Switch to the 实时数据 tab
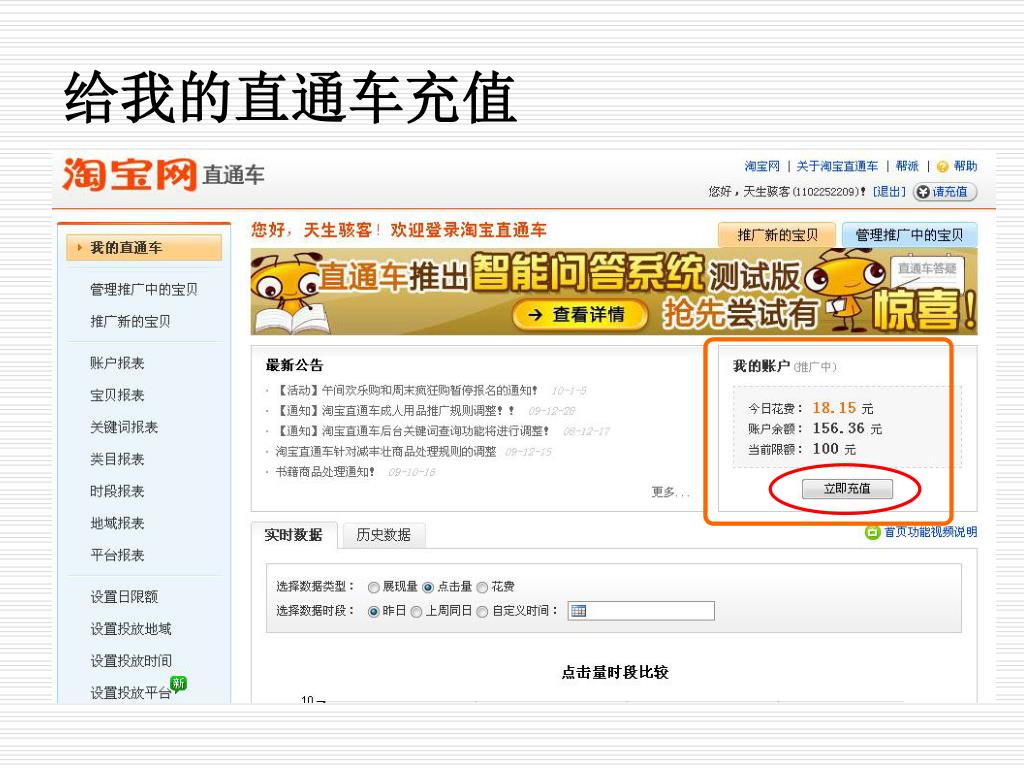Screen dimensions: 1024x768 coord(294,535)
